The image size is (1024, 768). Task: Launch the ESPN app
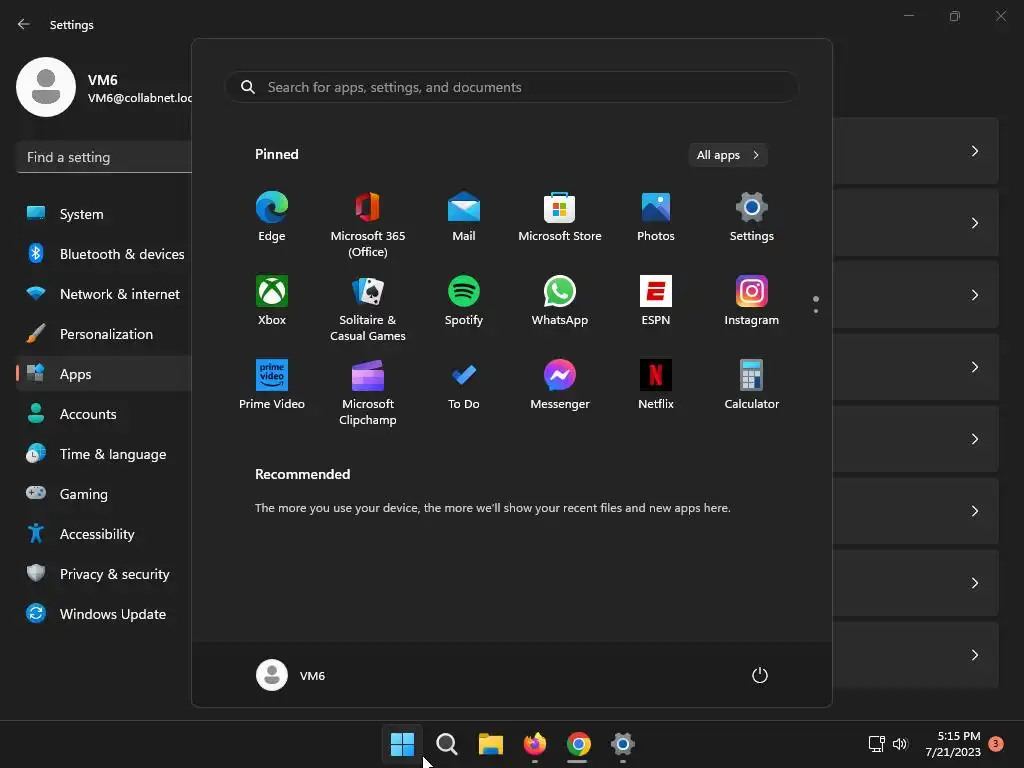(656, 300)
